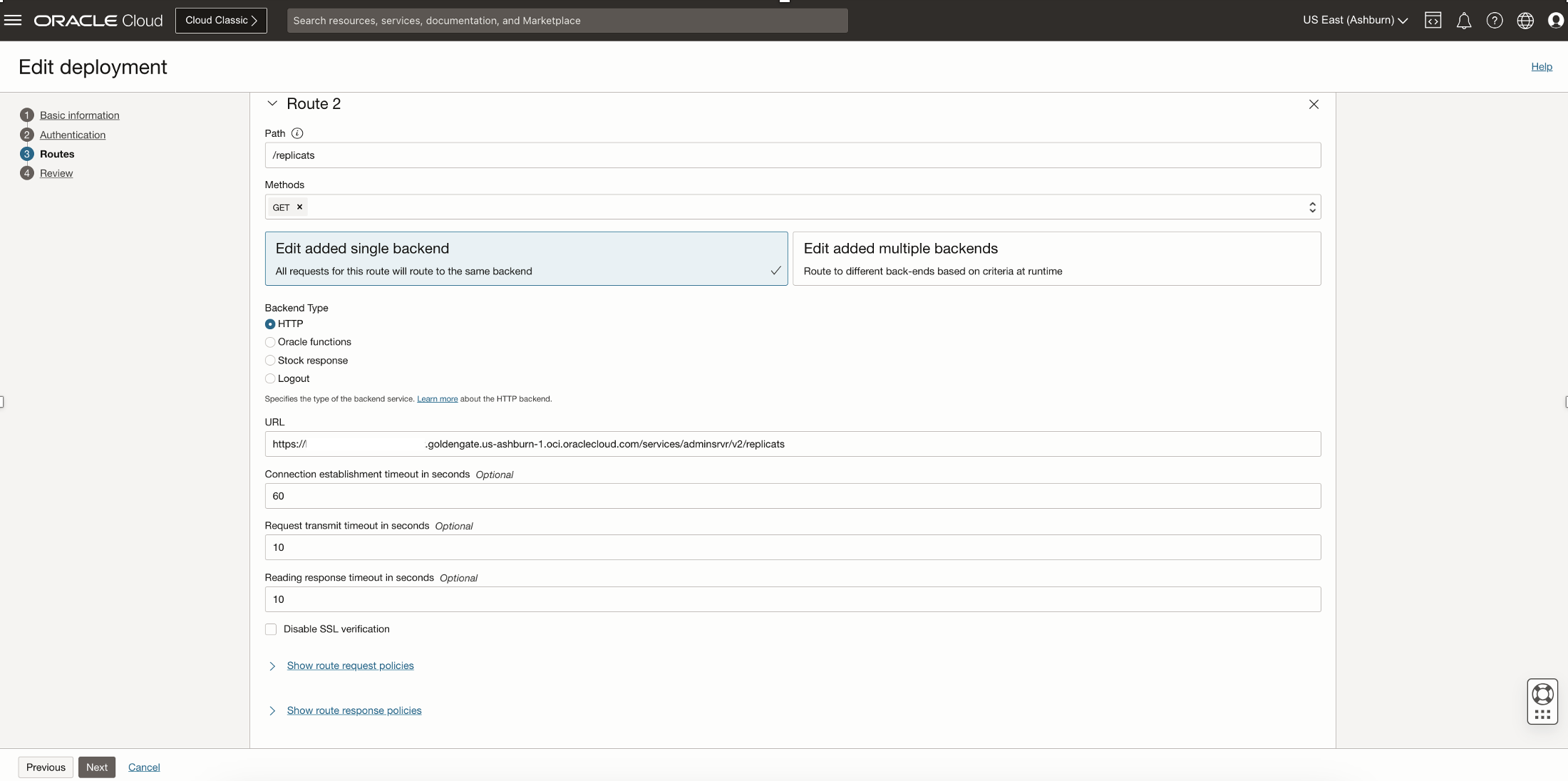Enable Disable SSL verification checkbox

pos(271,629)
